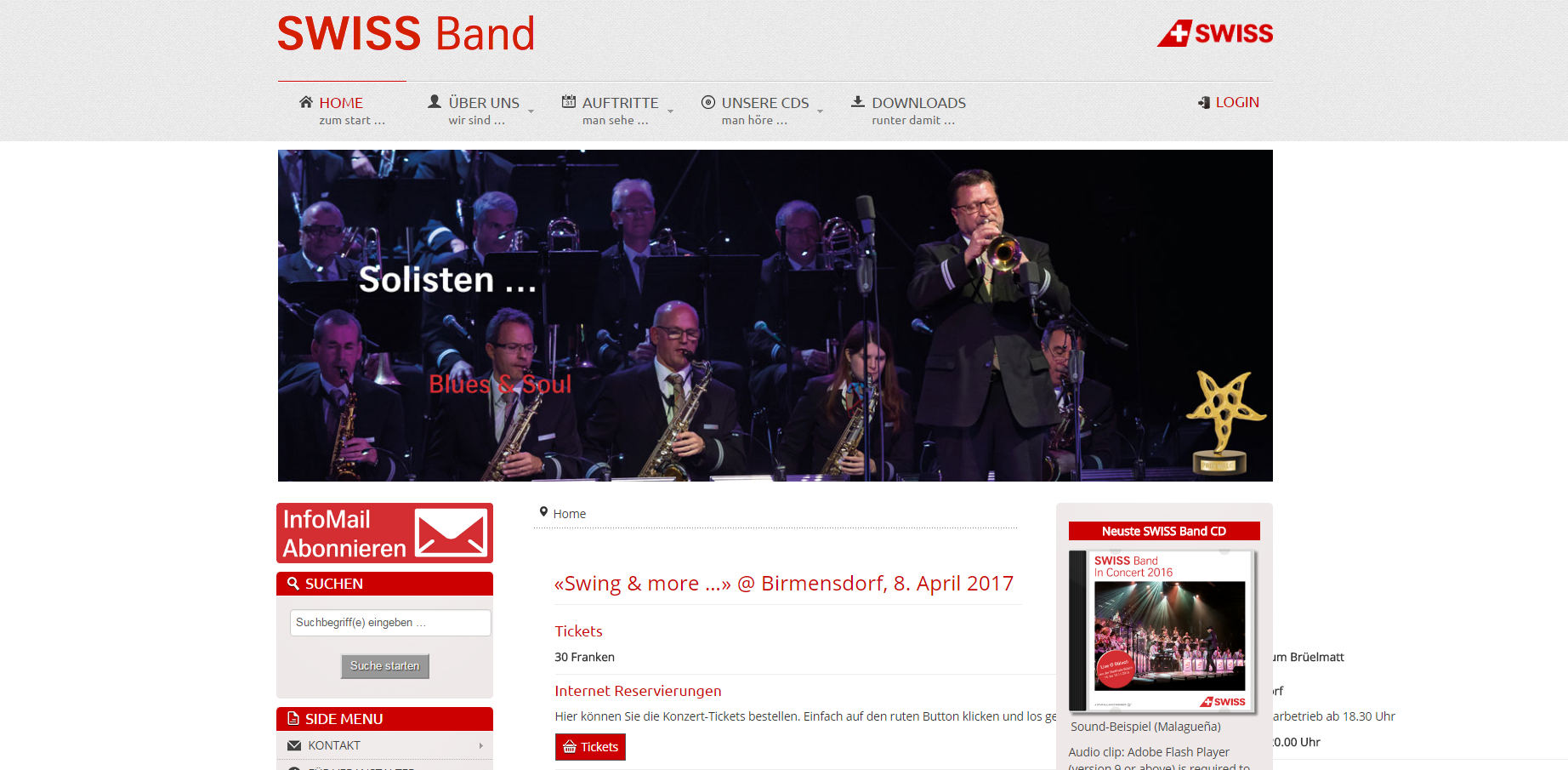This screenshot has height=770, width=1568.
Task: Open the KONTAKT side menu entry
Action: [384, 745]
